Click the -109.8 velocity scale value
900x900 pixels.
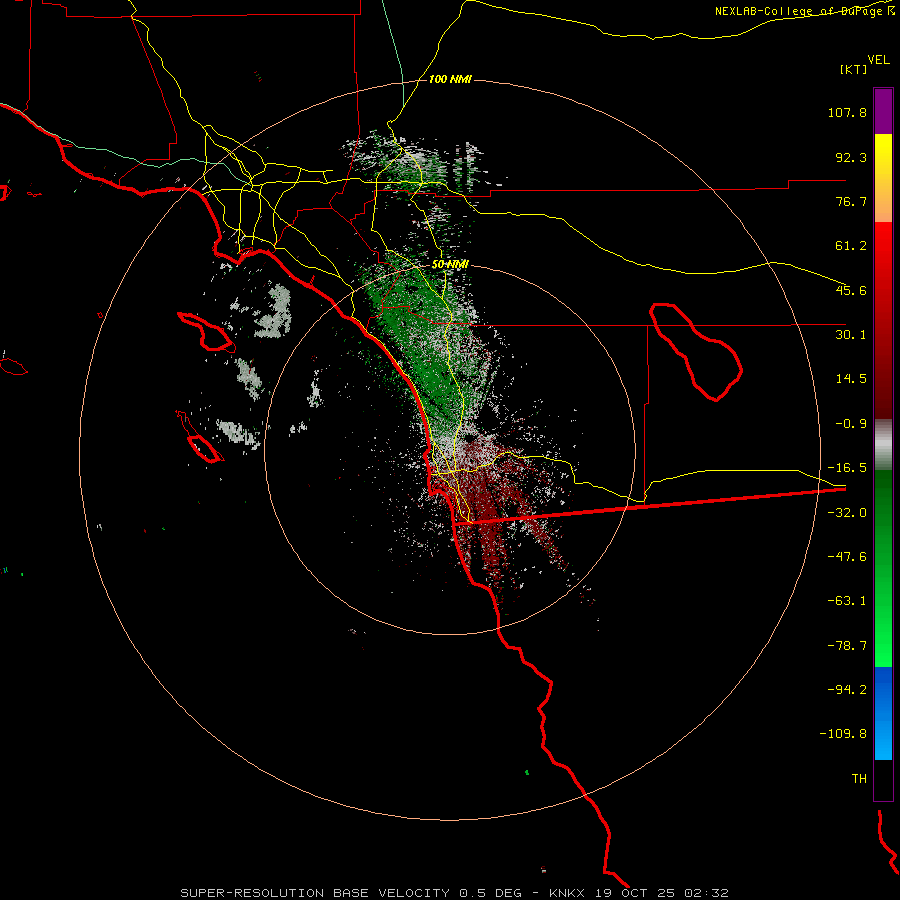[x=843, y=734]
